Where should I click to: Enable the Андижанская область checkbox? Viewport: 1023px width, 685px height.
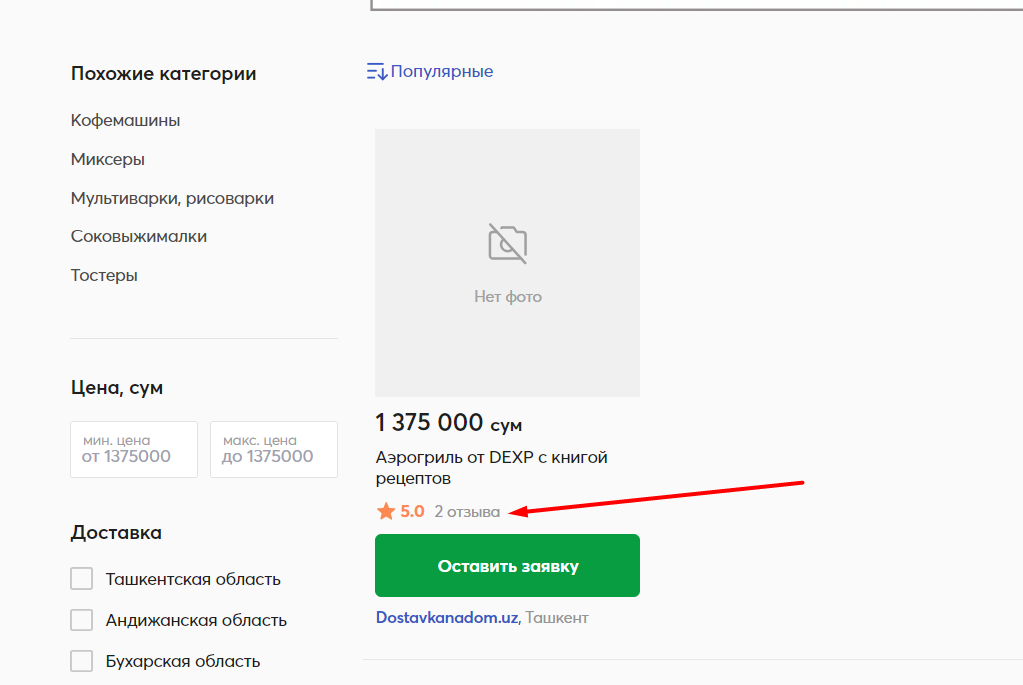pos(82,620)
